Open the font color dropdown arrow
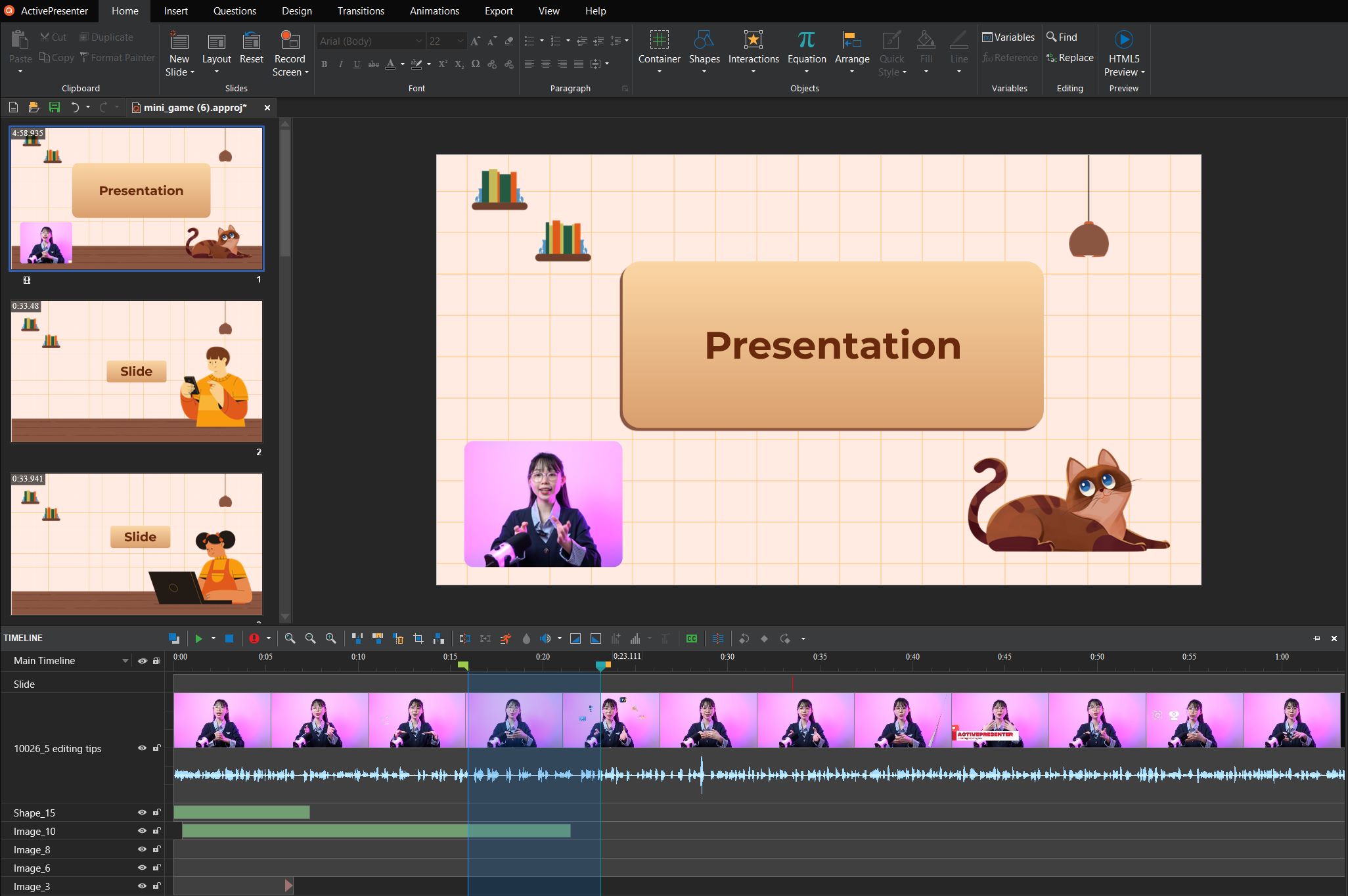 [x=402, y=64]
